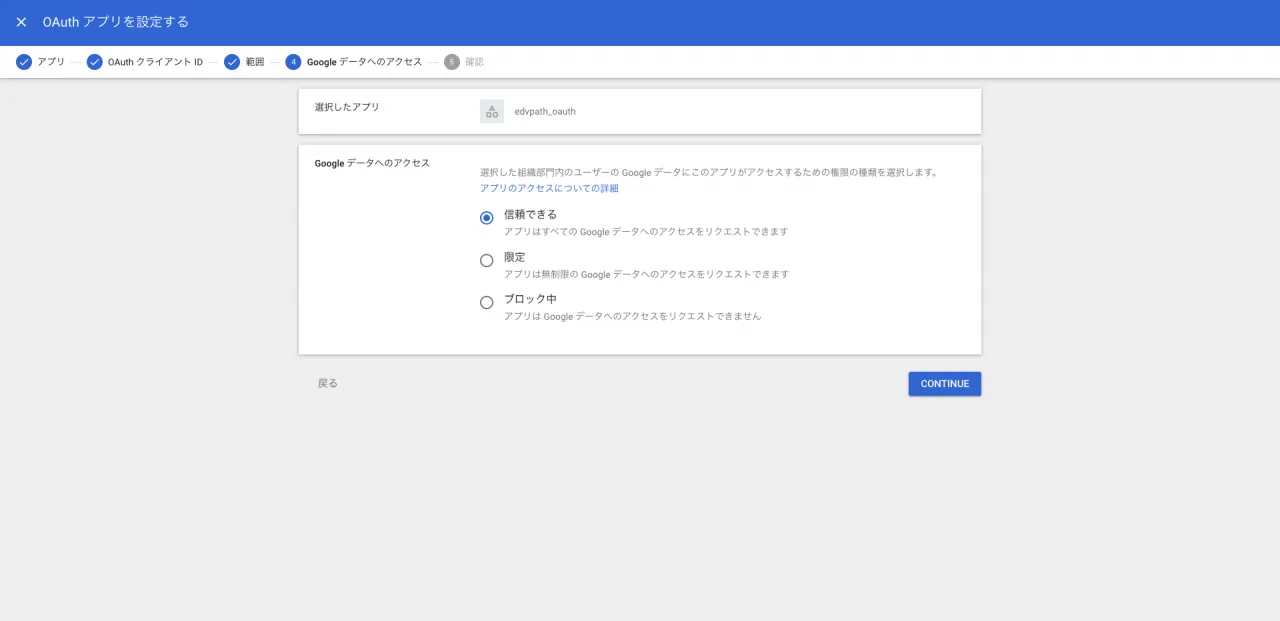Click the ブロック中 option title
This screenshot has width=1280, height=621.
click(530, 299)
